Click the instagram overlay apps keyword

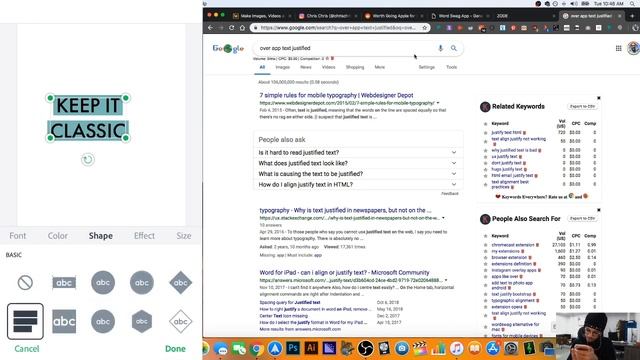[514, 270]
